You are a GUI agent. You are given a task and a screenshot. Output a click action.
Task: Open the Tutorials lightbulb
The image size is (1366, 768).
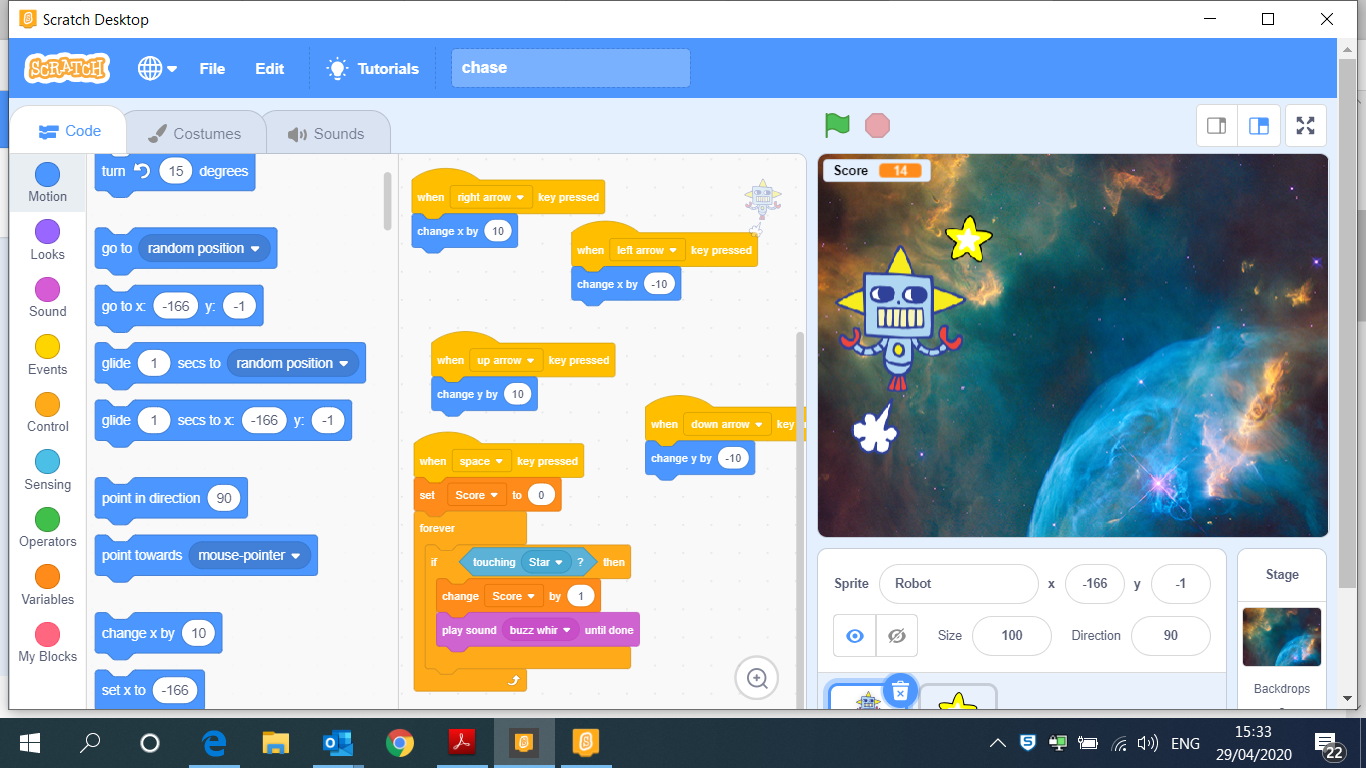[373, 68]
